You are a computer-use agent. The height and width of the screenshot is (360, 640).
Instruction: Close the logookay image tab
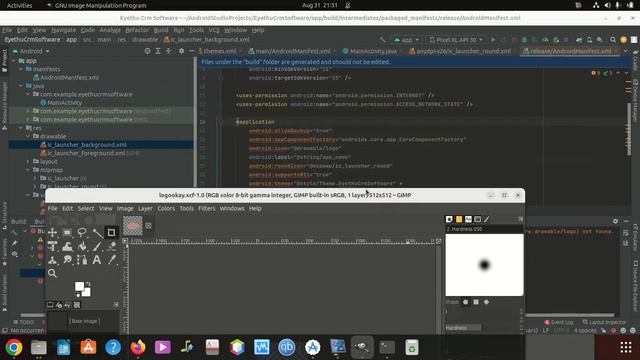tap(149, 225)
